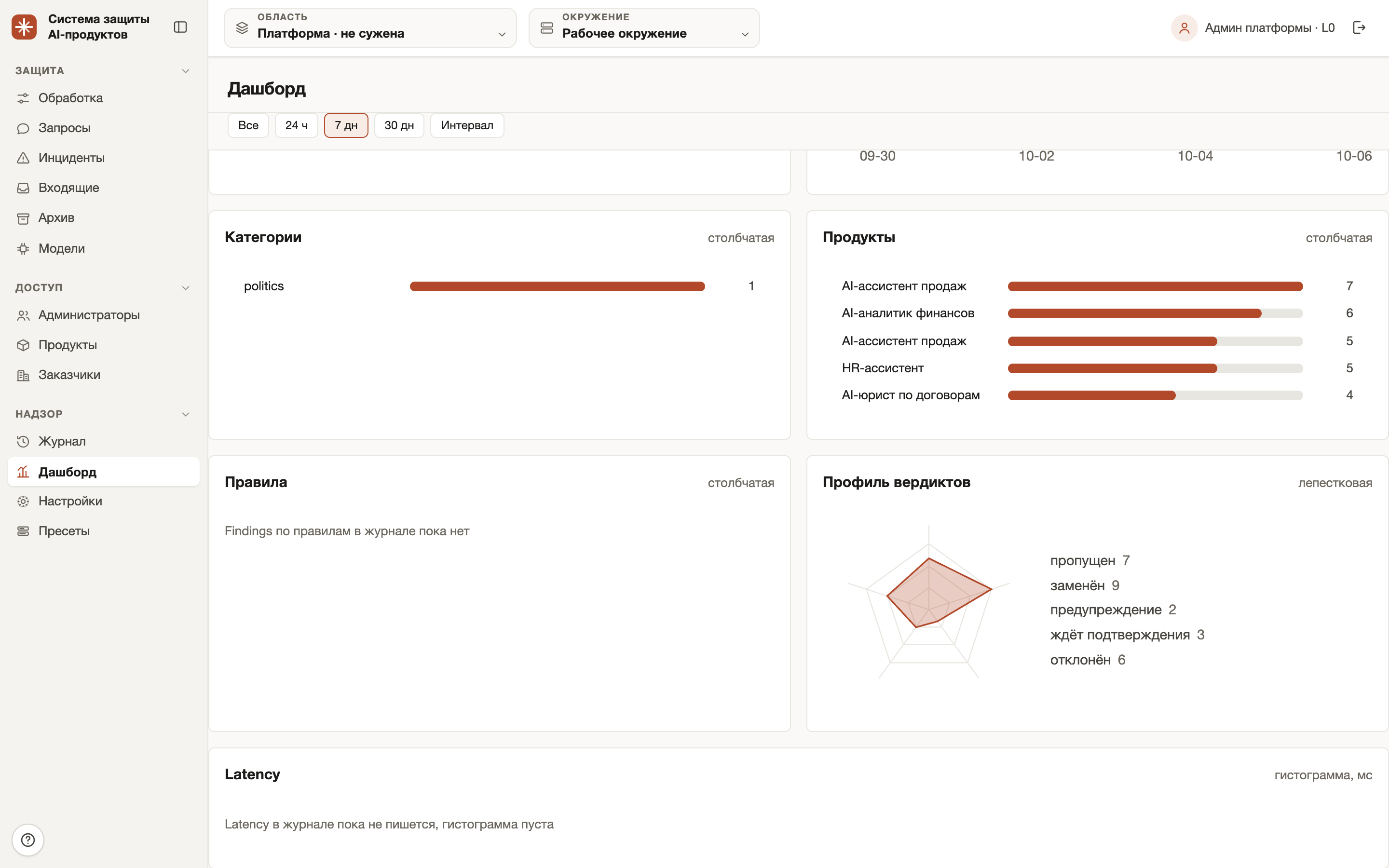Select the 24 ч time filter
The width and height of the screenshot is (1389, 868).
pyautogui.click(x=296, y=125)
